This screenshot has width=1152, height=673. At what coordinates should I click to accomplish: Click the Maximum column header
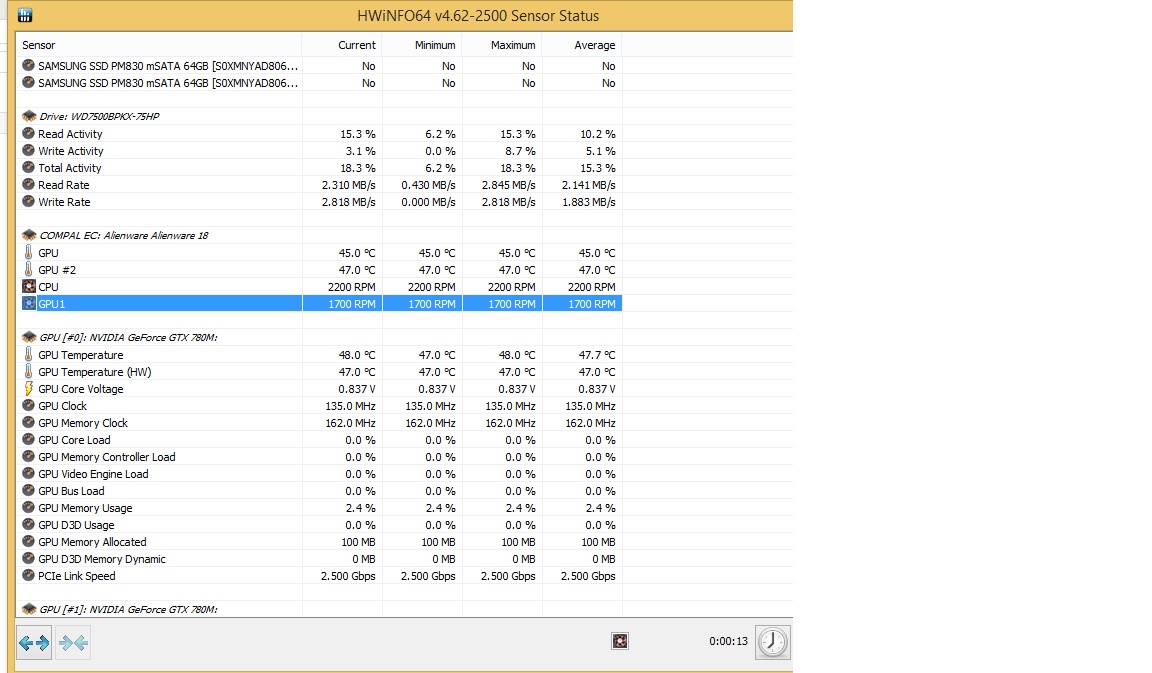[x=503, y=45]
